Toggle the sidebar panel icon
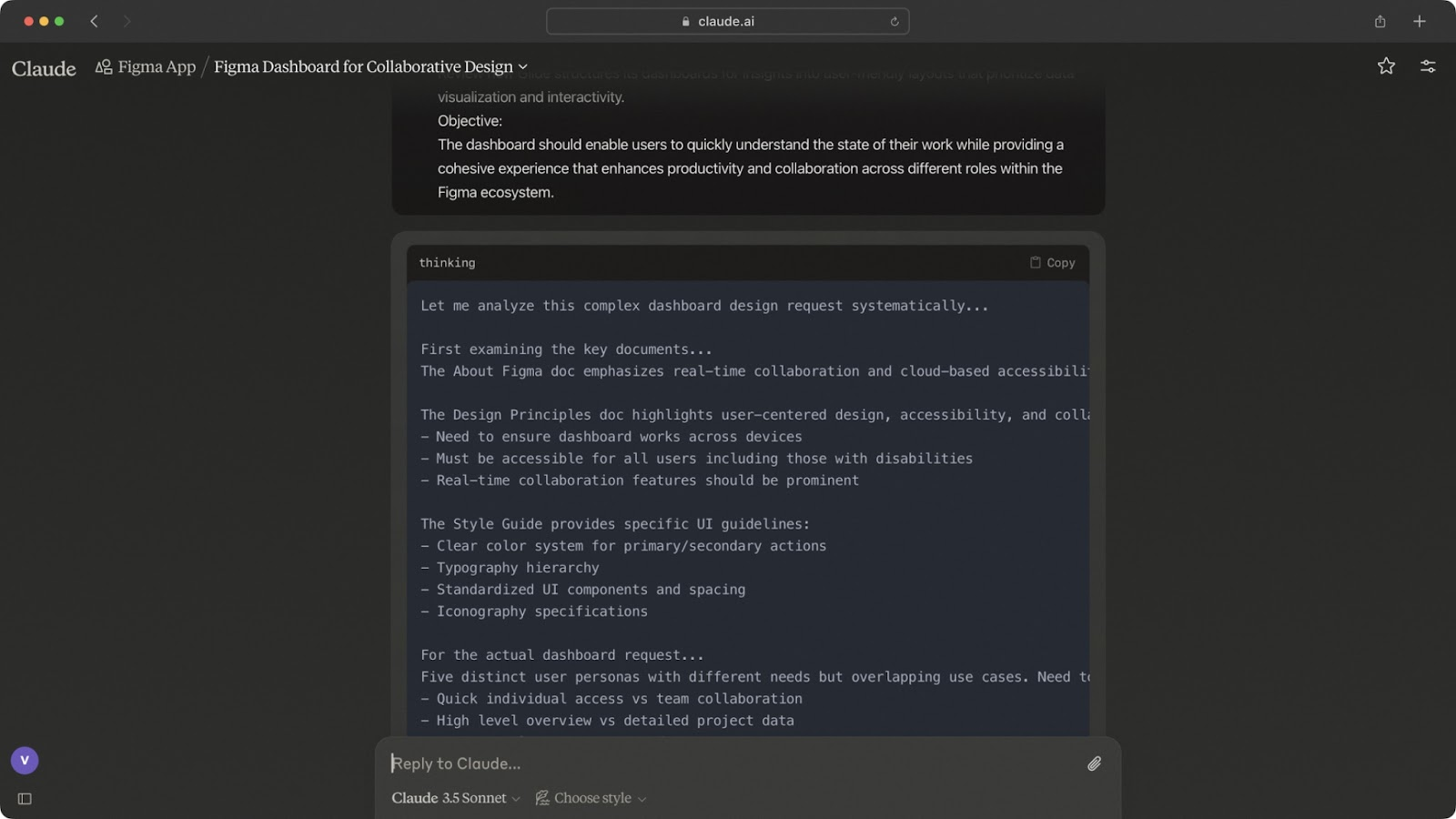The image size is (1456, 819). [x=25, y=799]
